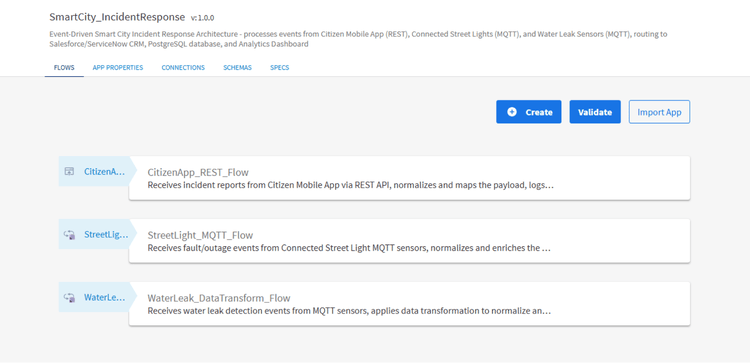This screenshot has height=363, width=750.
Task: Open the CitizenApp_REST_Flow title
Action: coord(198,172)
